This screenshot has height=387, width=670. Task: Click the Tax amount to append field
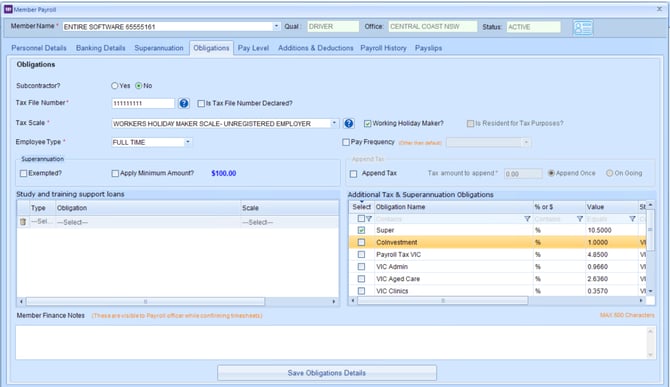tap(523, 173)
